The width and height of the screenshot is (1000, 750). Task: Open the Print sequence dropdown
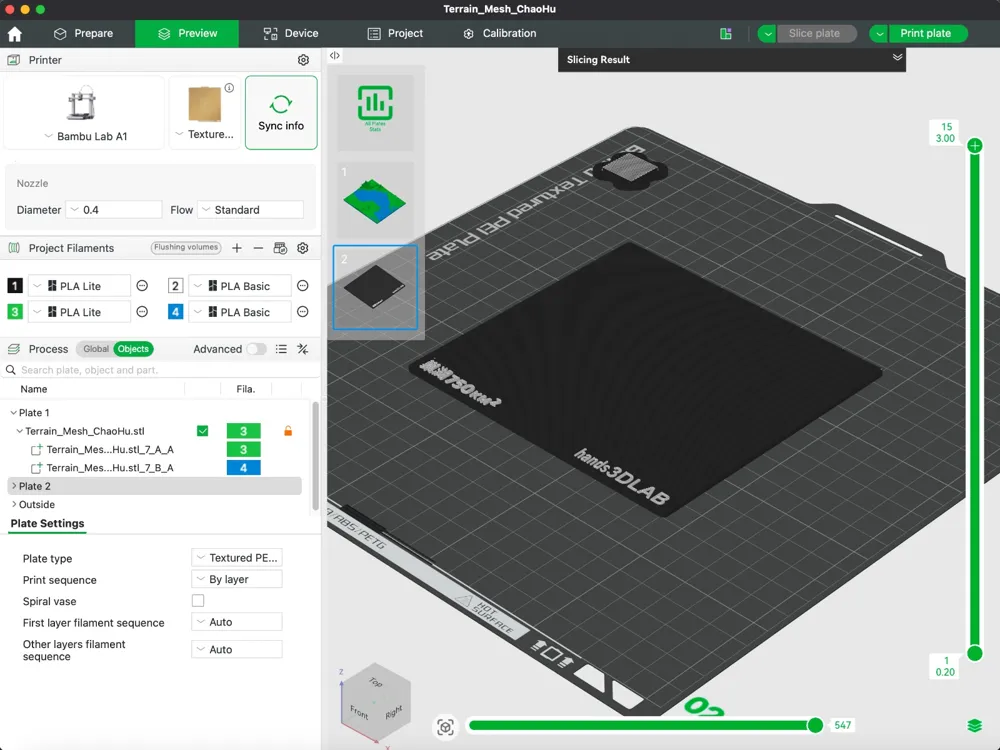237,579
